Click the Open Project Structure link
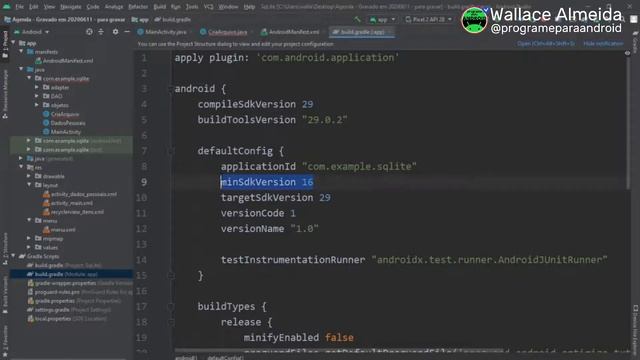The height and width of the screenshot is (360, 640). point(546,43)
